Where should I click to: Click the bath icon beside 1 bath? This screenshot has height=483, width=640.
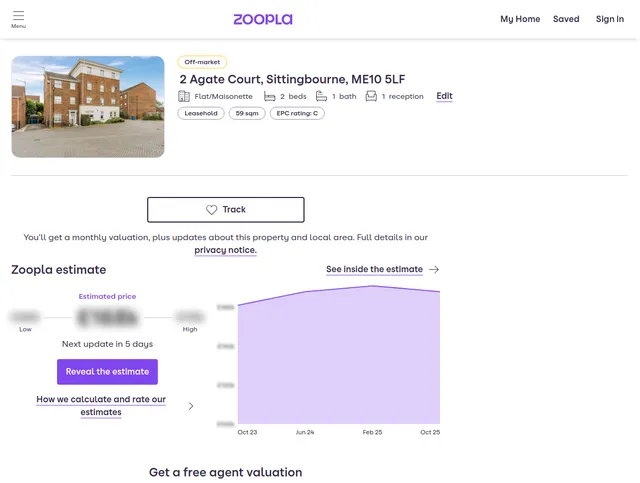(322, 97)
